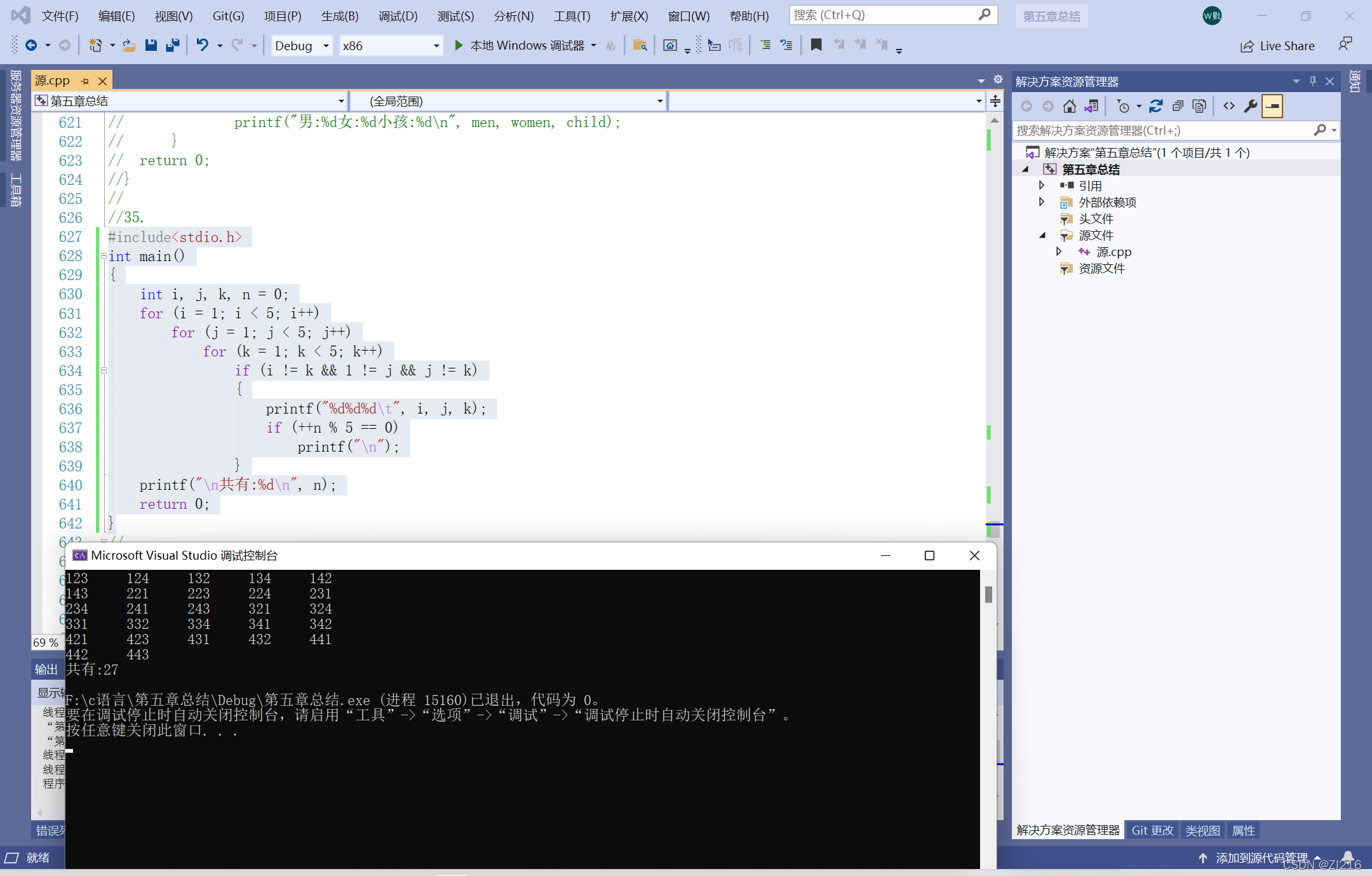Click the Save All files icon

[172, 47]
